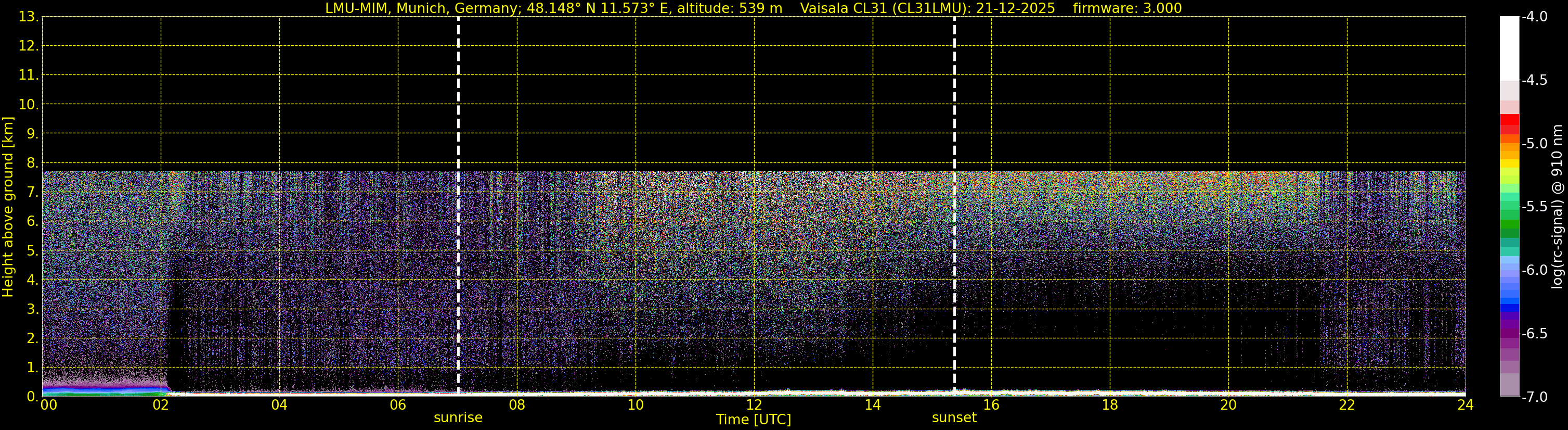This screenshot has height=430, width=1568.
Task: Click the 'sunrise' label below the axis
Action: coord(458,418)
